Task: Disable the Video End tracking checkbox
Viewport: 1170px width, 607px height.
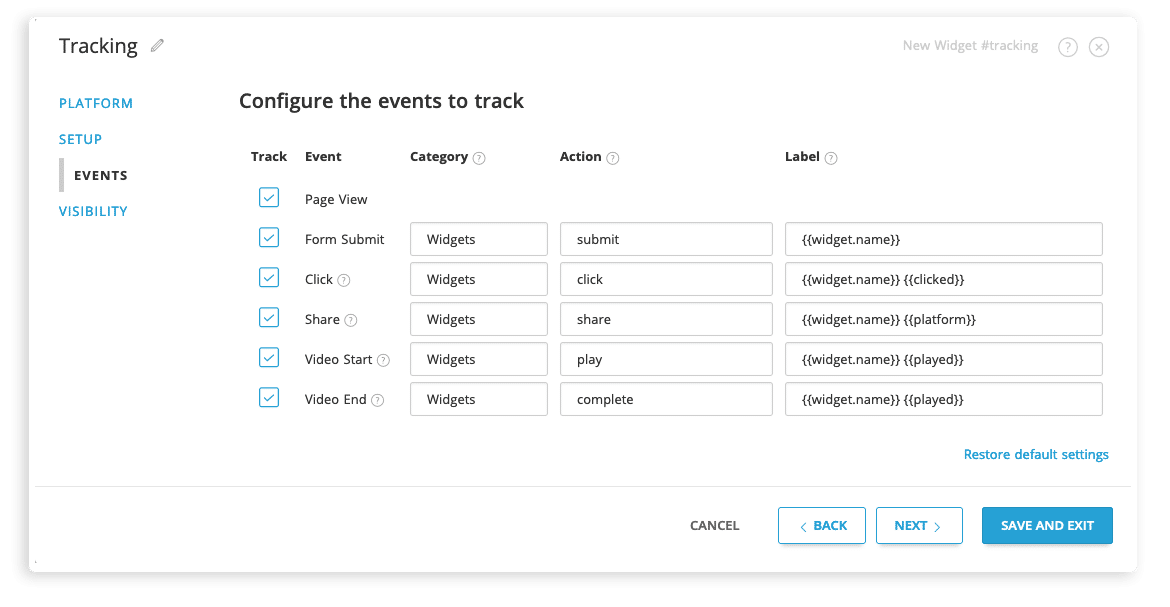Action: (x=269, y=398)
